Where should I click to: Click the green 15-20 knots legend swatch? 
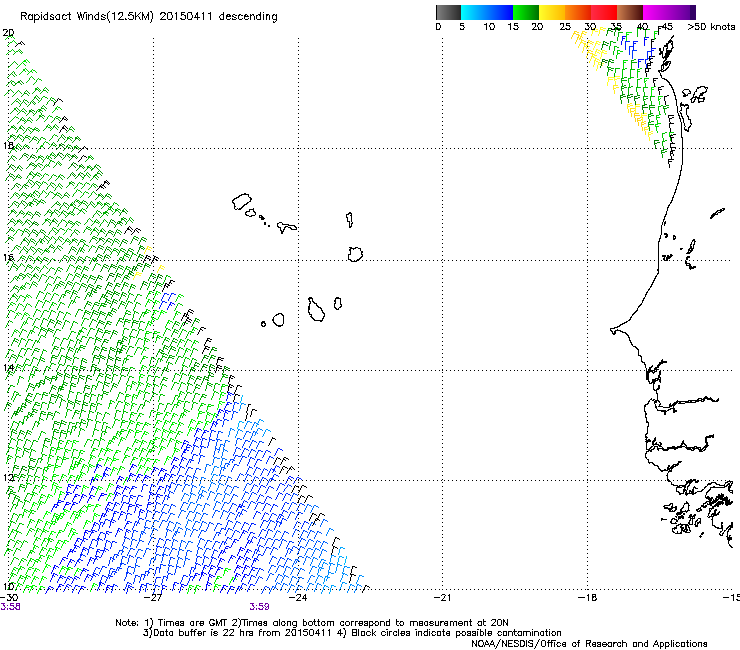pos(526,12)
